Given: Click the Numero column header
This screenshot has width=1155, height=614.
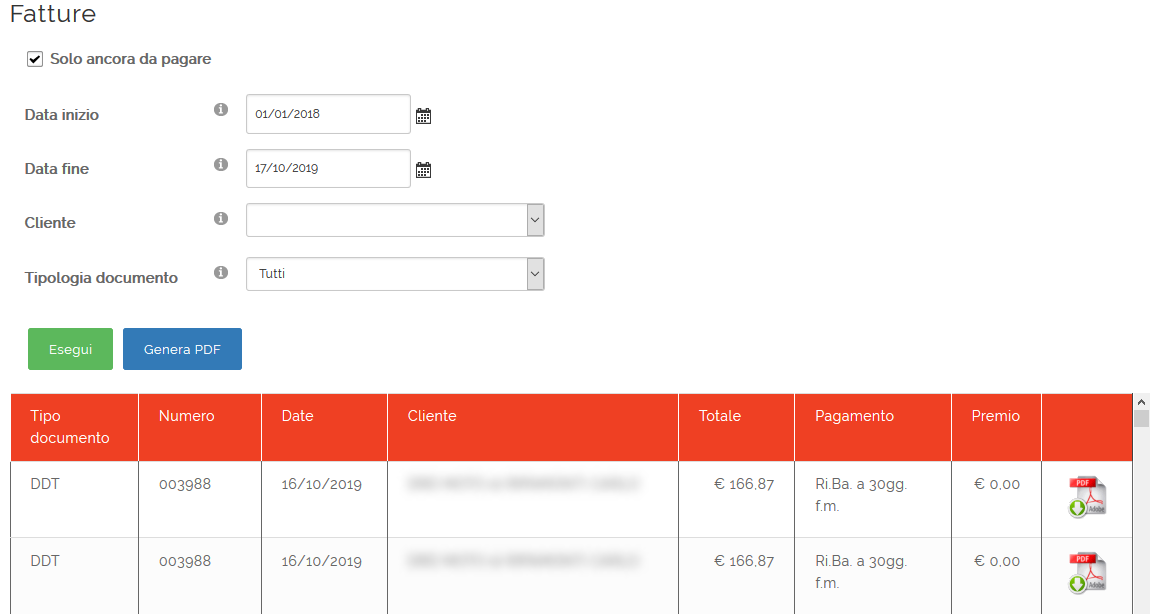Looking at the screenshot, I should 187,416.
